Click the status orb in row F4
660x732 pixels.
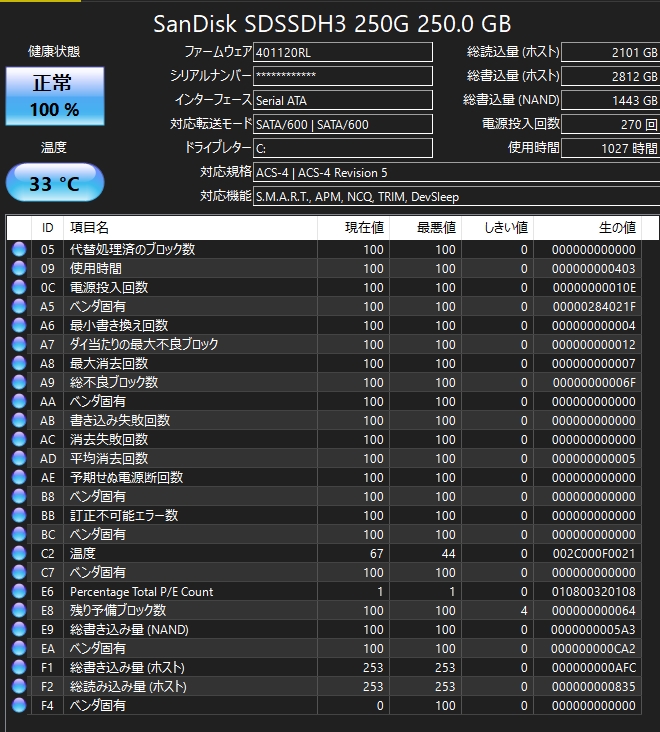pos(19,705)
